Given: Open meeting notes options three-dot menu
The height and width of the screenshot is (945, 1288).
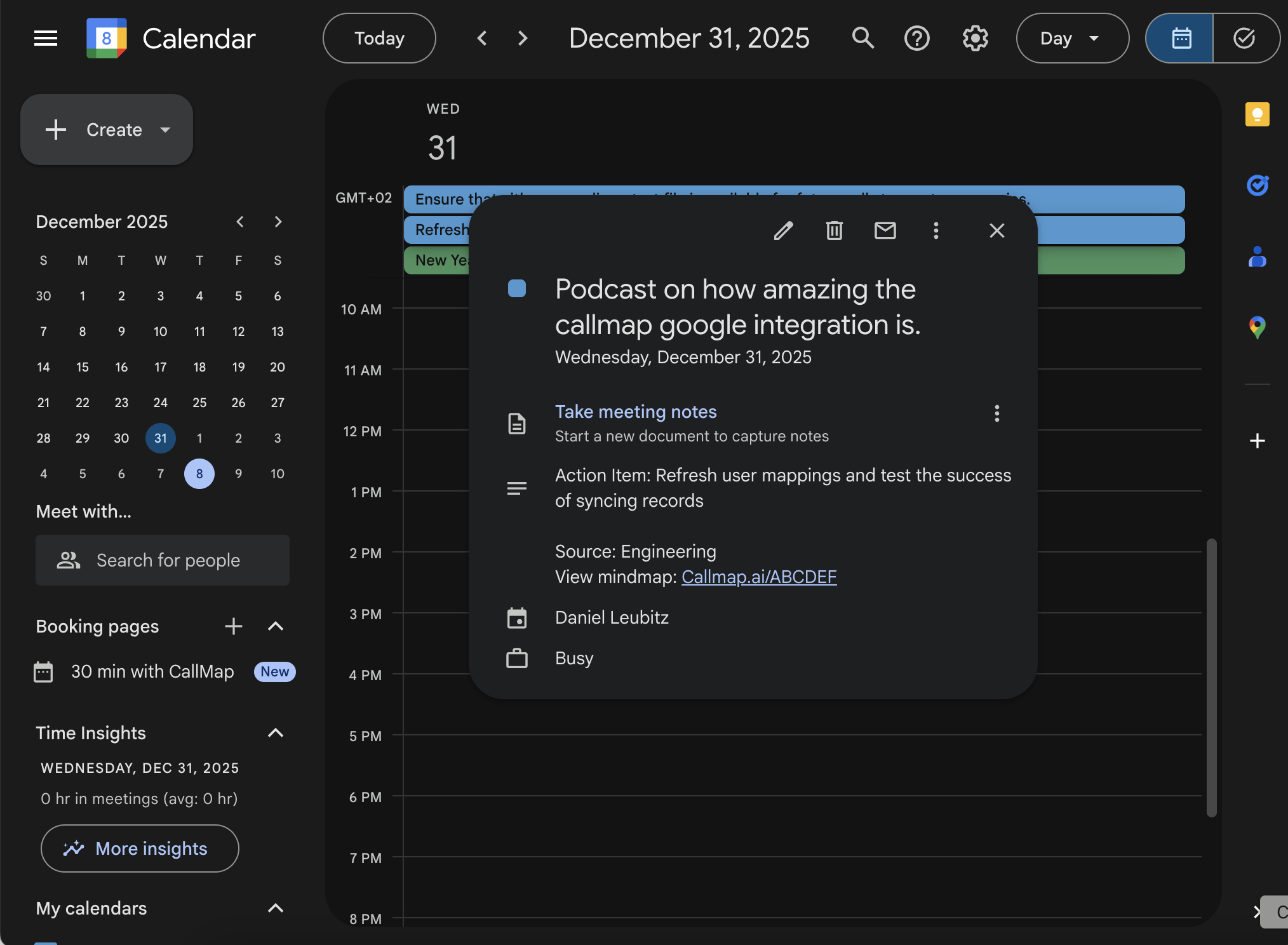Looking at the screenshot, I should [996, 413].
